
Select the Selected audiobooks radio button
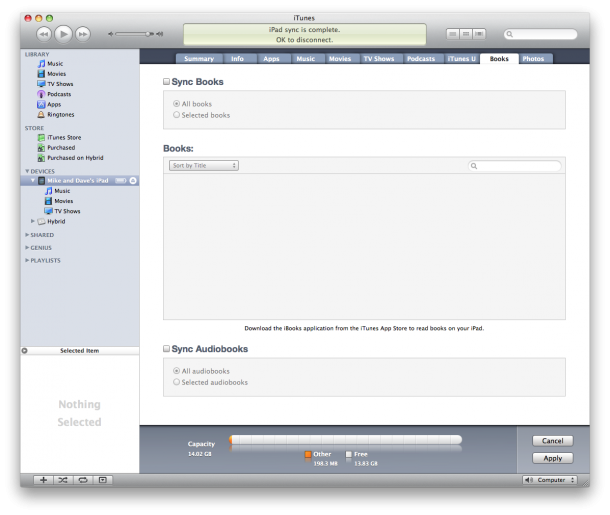point(176,382)
